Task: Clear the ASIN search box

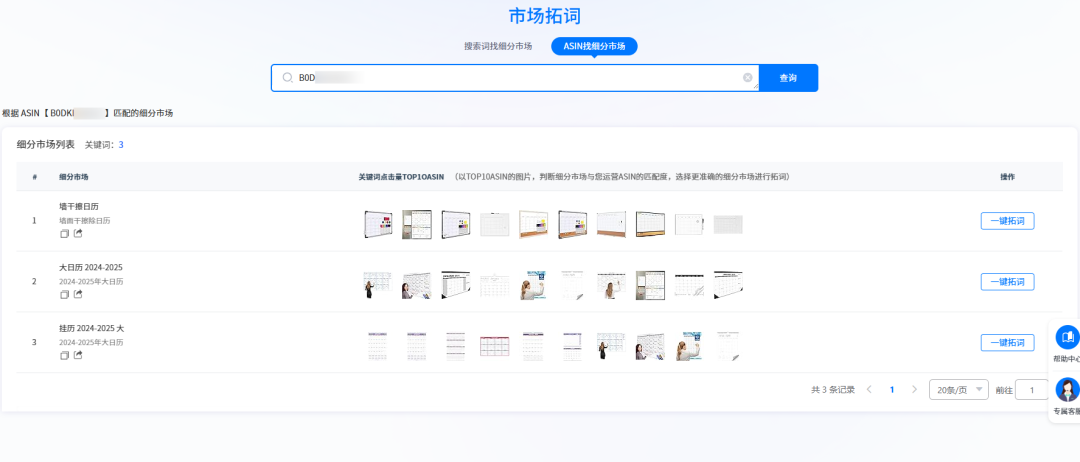Action: pyautogui.click(x=747, y=78)
